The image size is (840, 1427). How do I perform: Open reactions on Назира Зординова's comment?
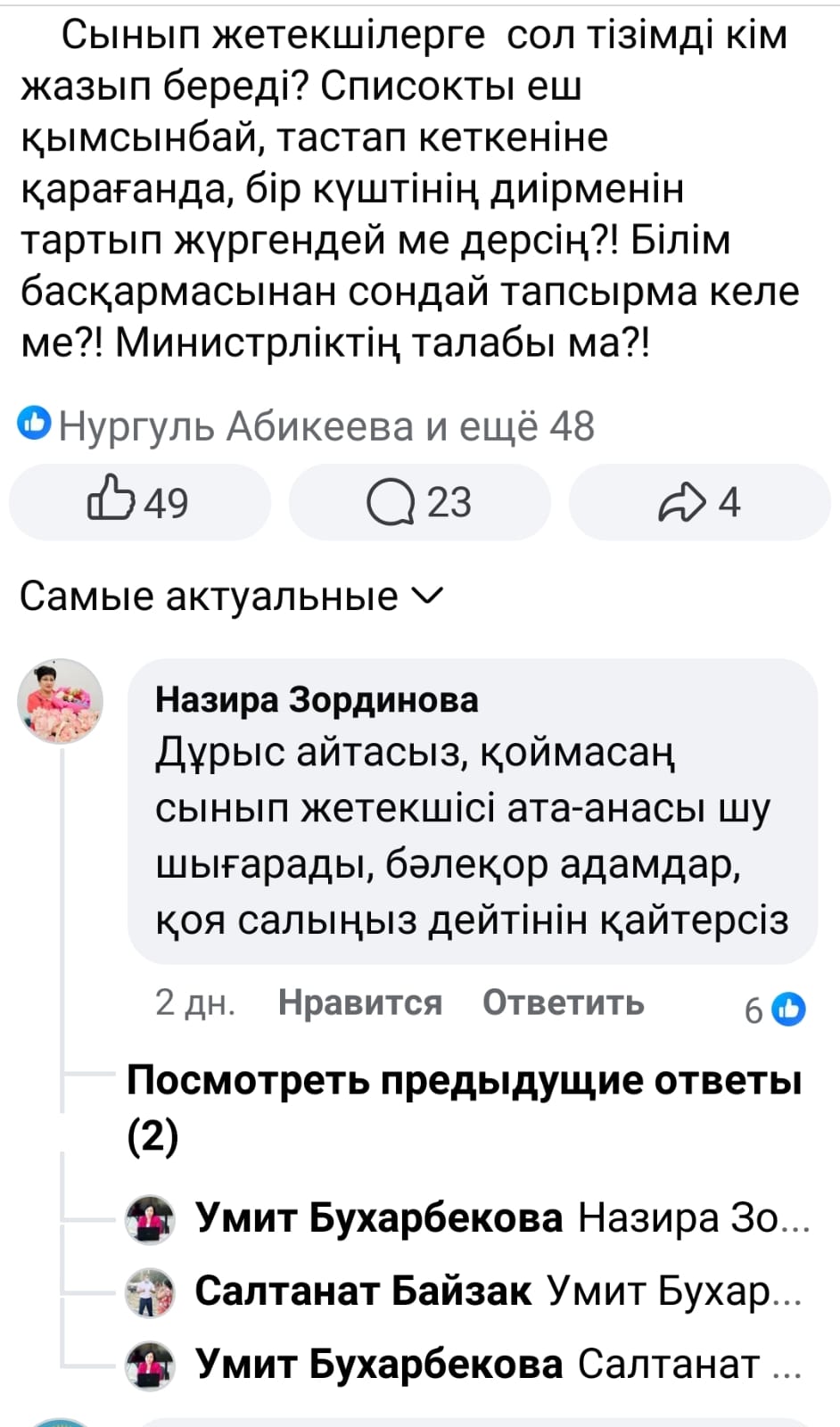[776, 1010]
